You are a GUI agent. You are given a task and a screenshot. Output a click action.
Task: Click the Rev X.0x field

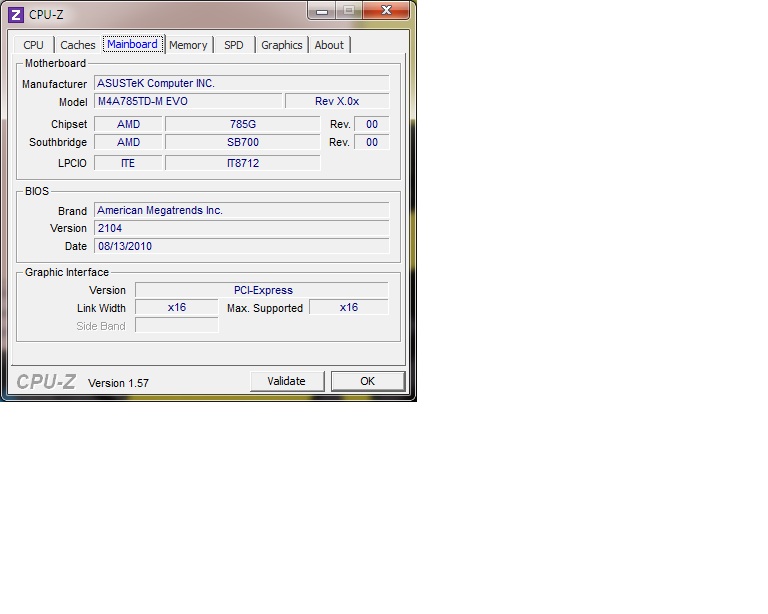tap(337, 101)
